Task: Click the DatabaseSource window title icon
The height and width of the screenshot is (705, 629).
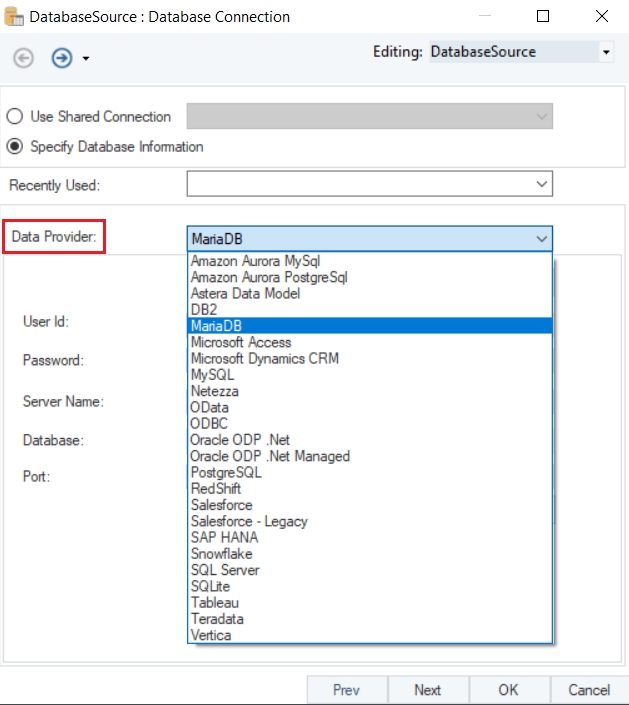Action: (13, 17)
